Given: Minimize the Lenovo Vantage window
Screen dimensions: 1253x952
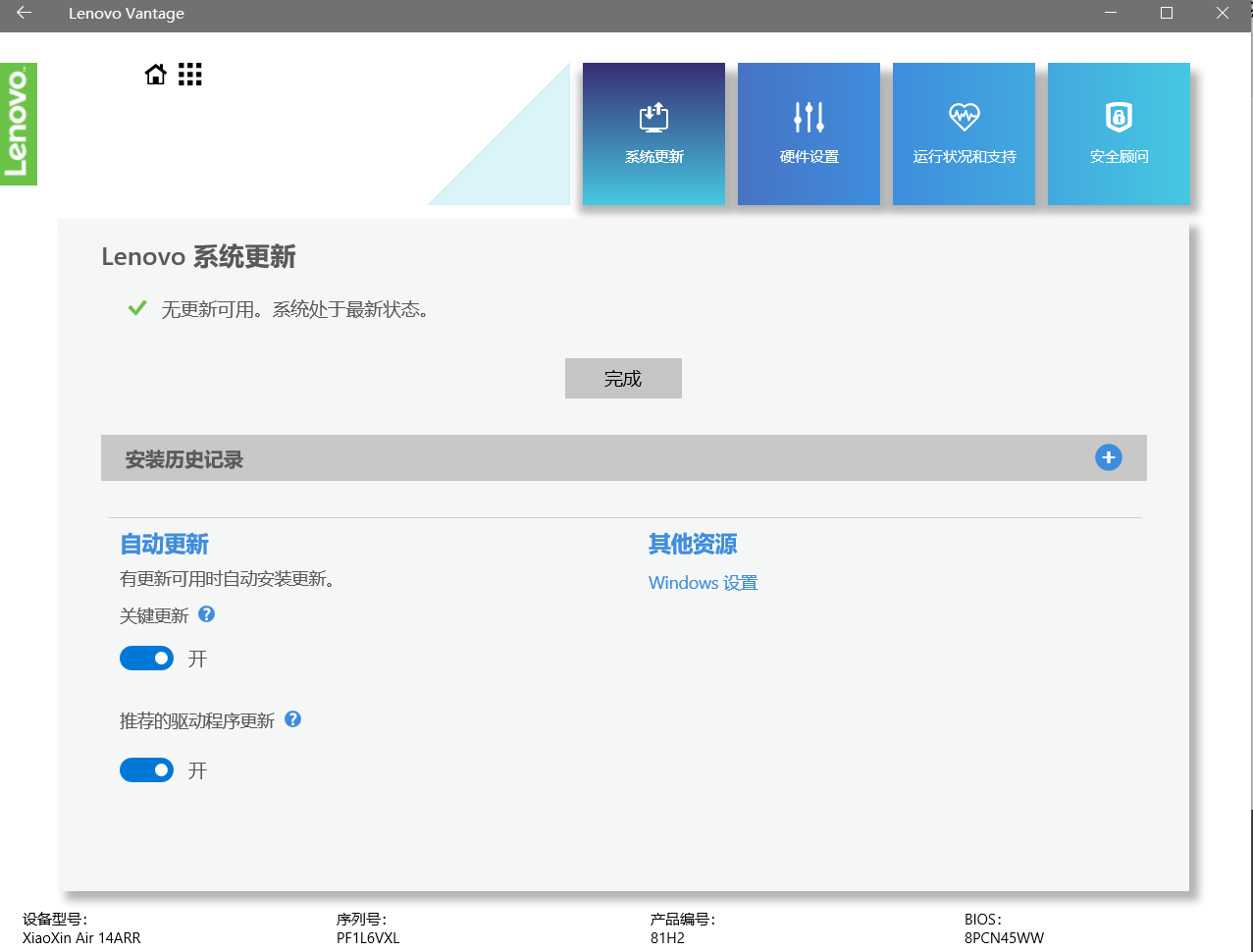Looking at the screenshot, I should tap(1111, 14).
